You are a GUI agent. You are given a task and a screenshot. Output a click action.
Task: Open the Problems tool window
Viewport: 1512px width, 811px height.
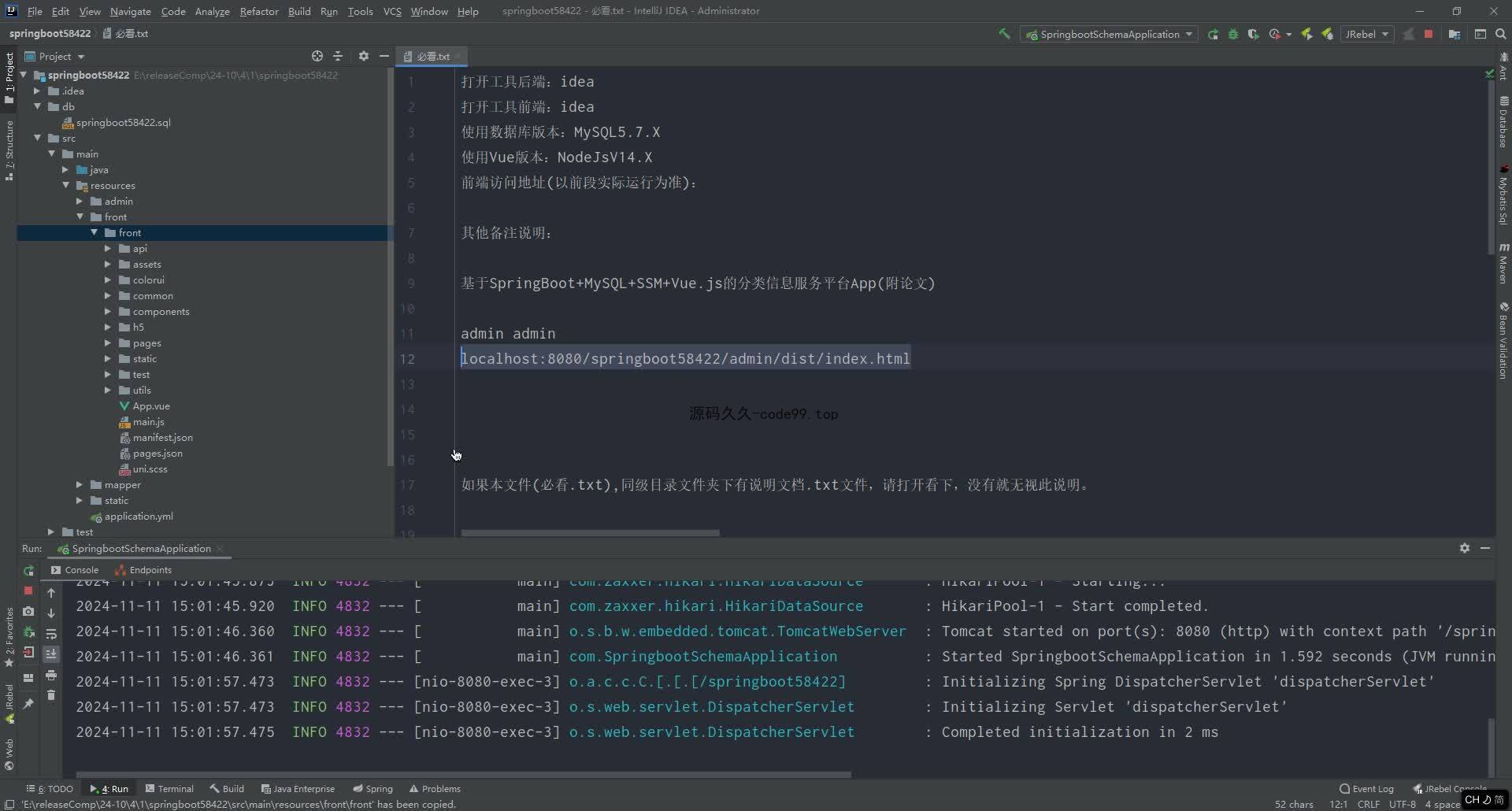435,788
